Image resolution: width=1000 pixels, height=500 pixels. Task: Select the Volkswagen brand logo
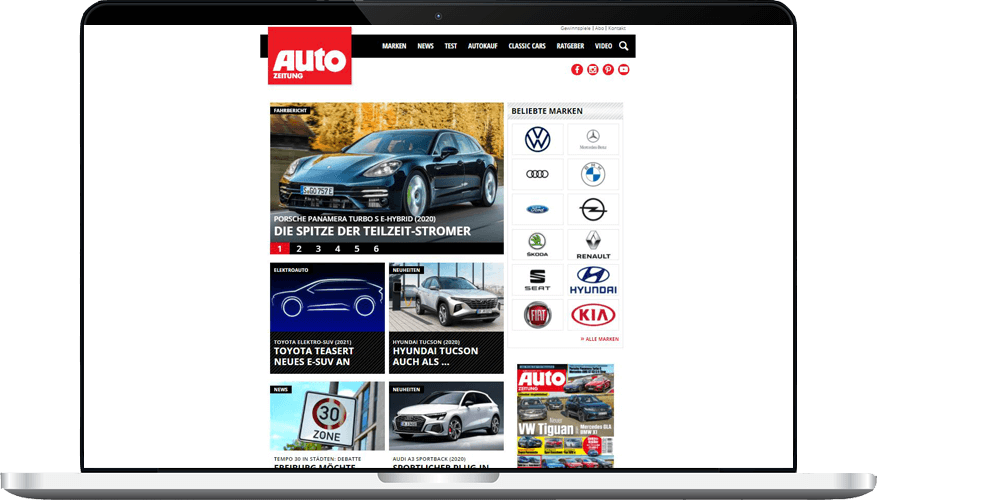click(538, 139)
